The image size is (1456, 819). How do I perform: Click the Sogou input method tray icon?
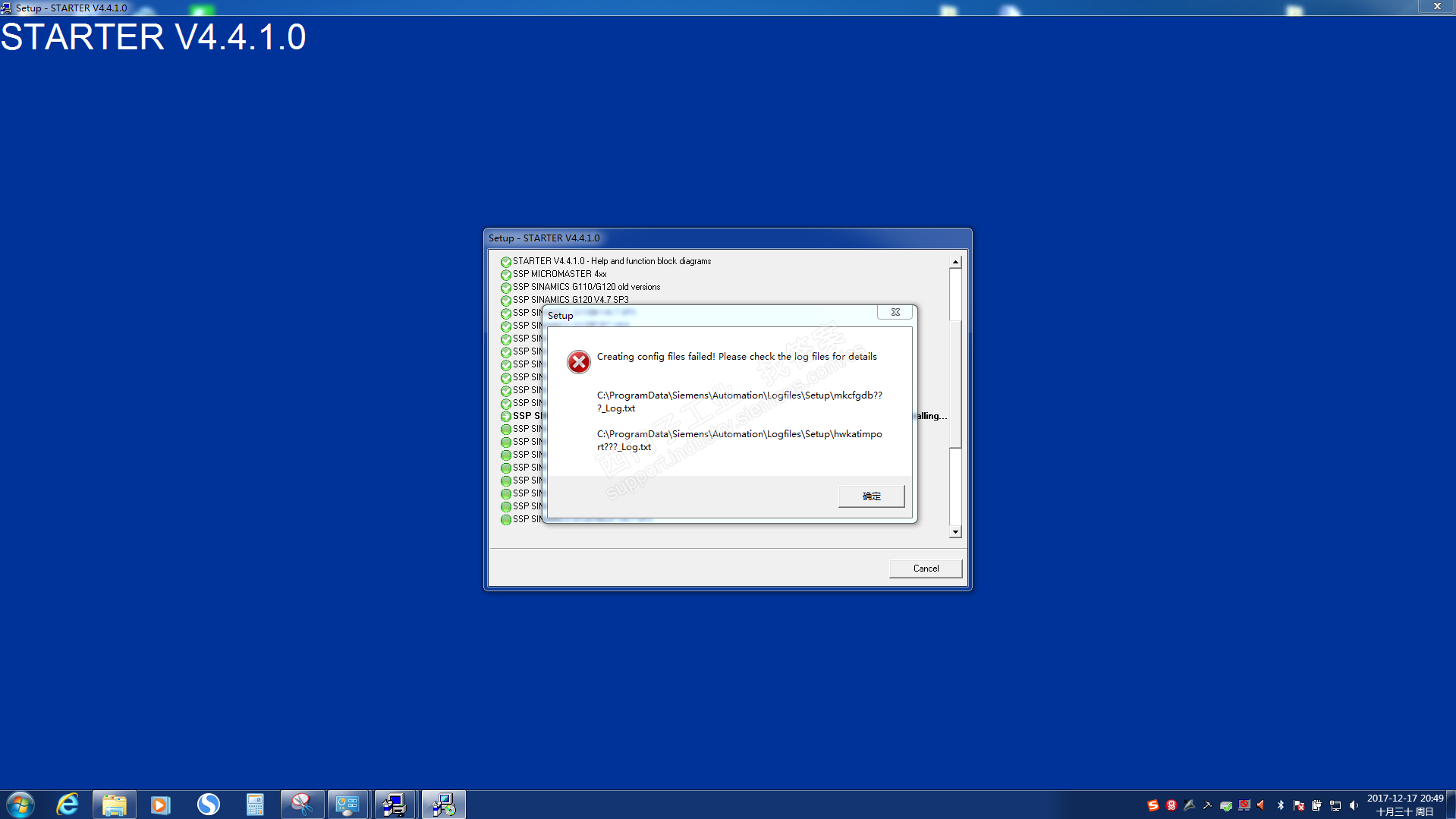point(1153,805)
